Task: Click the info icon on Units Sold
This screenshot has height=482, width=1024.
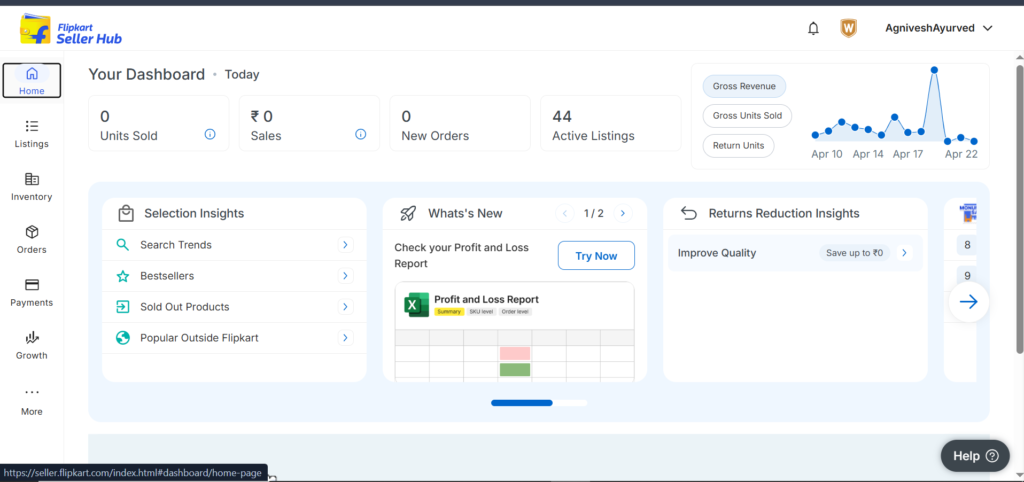Action: coord(210,134)
